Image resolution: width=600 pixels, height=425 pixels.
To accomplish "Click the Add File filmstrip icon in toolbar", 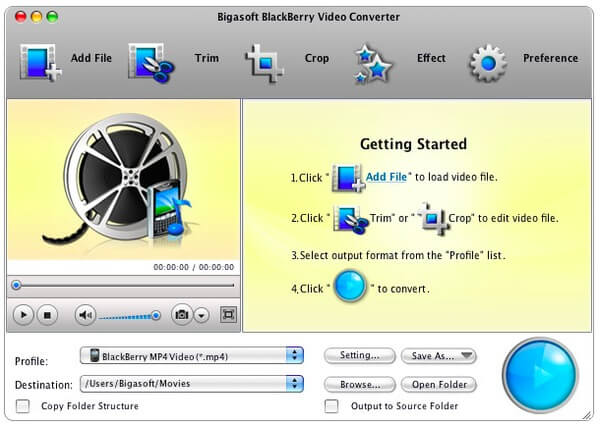I will [40, 62].
